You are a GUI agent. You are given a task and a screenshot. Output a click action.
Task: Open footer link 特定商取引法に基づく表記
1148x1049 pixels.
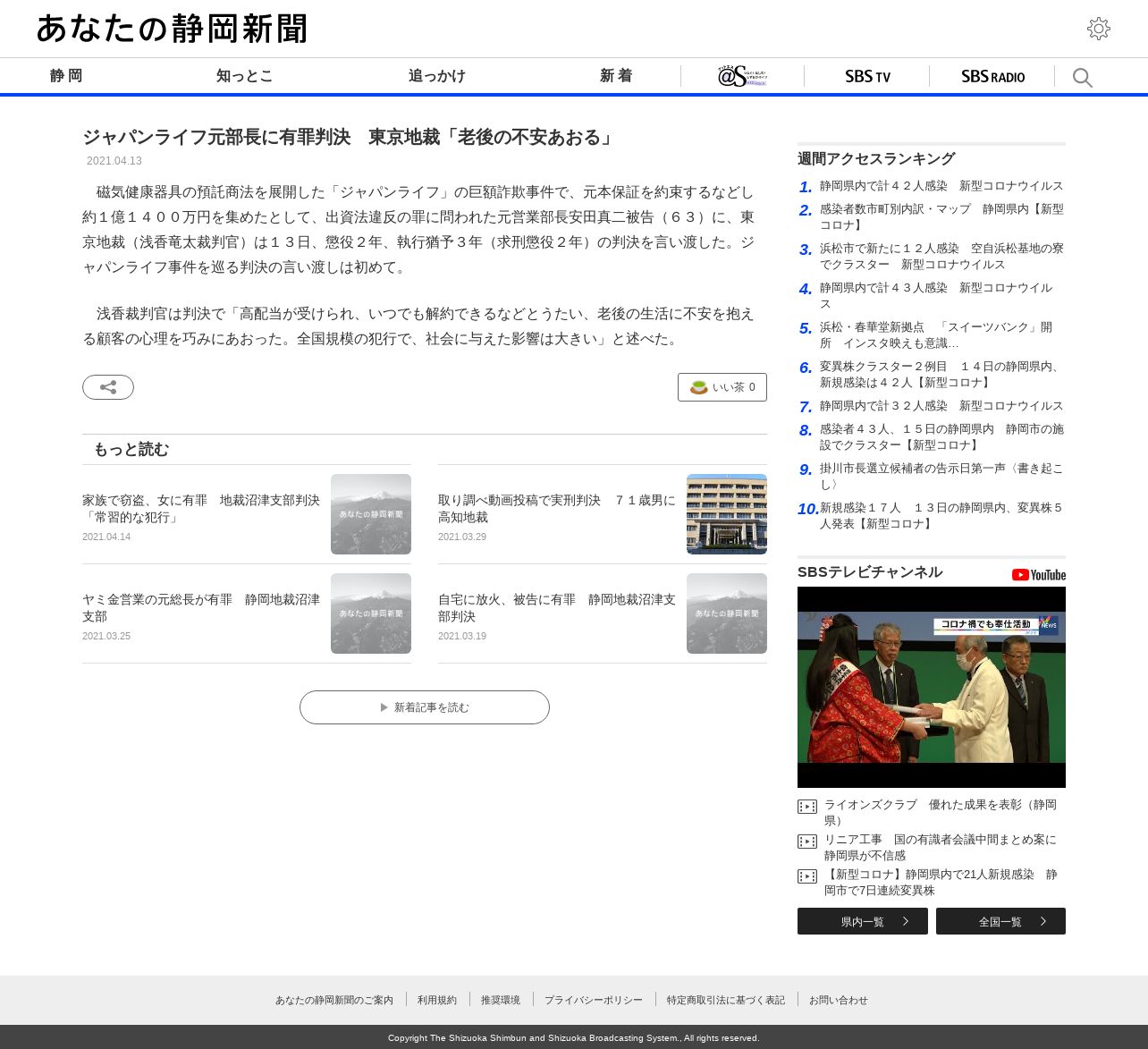point(726,1001)
